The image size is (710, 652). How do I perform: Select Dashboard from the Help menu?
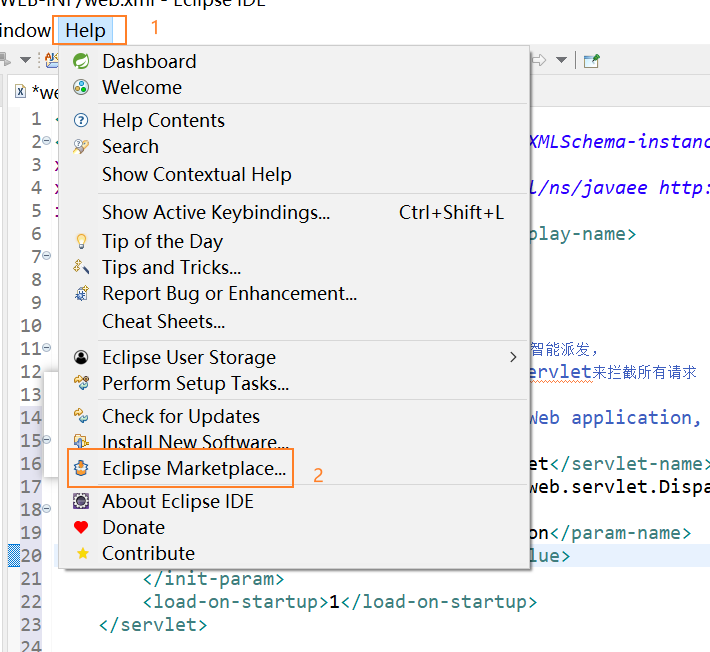click(294, 61)
